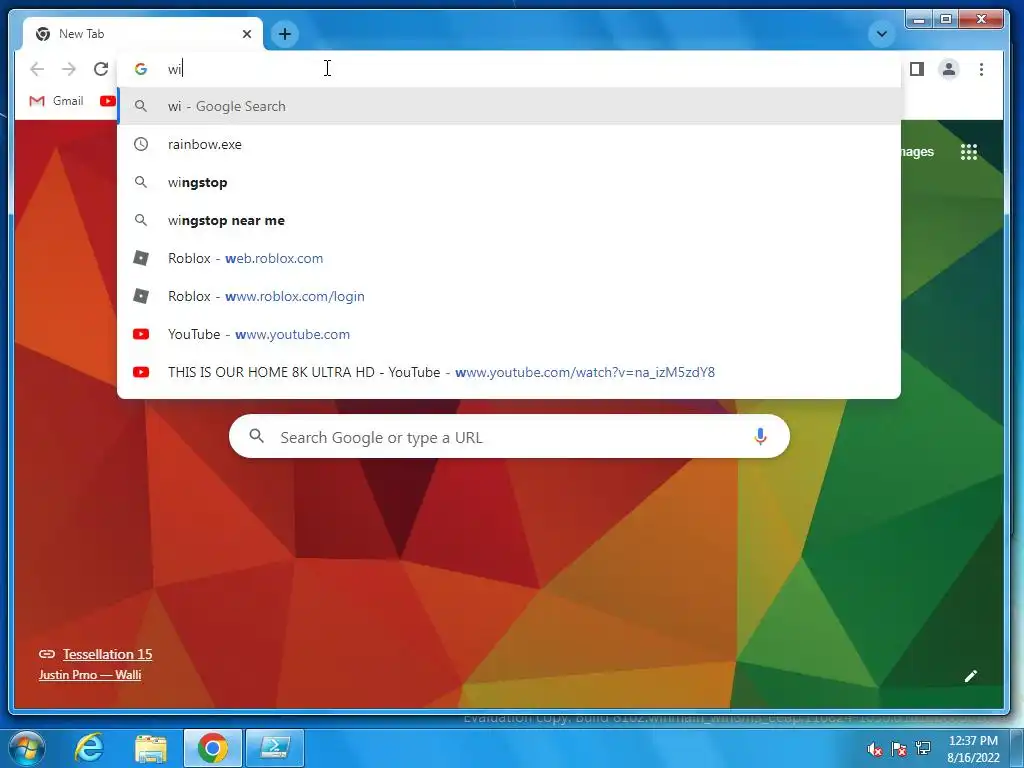
Task: Click the muted volume tray icon
Action: (x=874, y=748)
